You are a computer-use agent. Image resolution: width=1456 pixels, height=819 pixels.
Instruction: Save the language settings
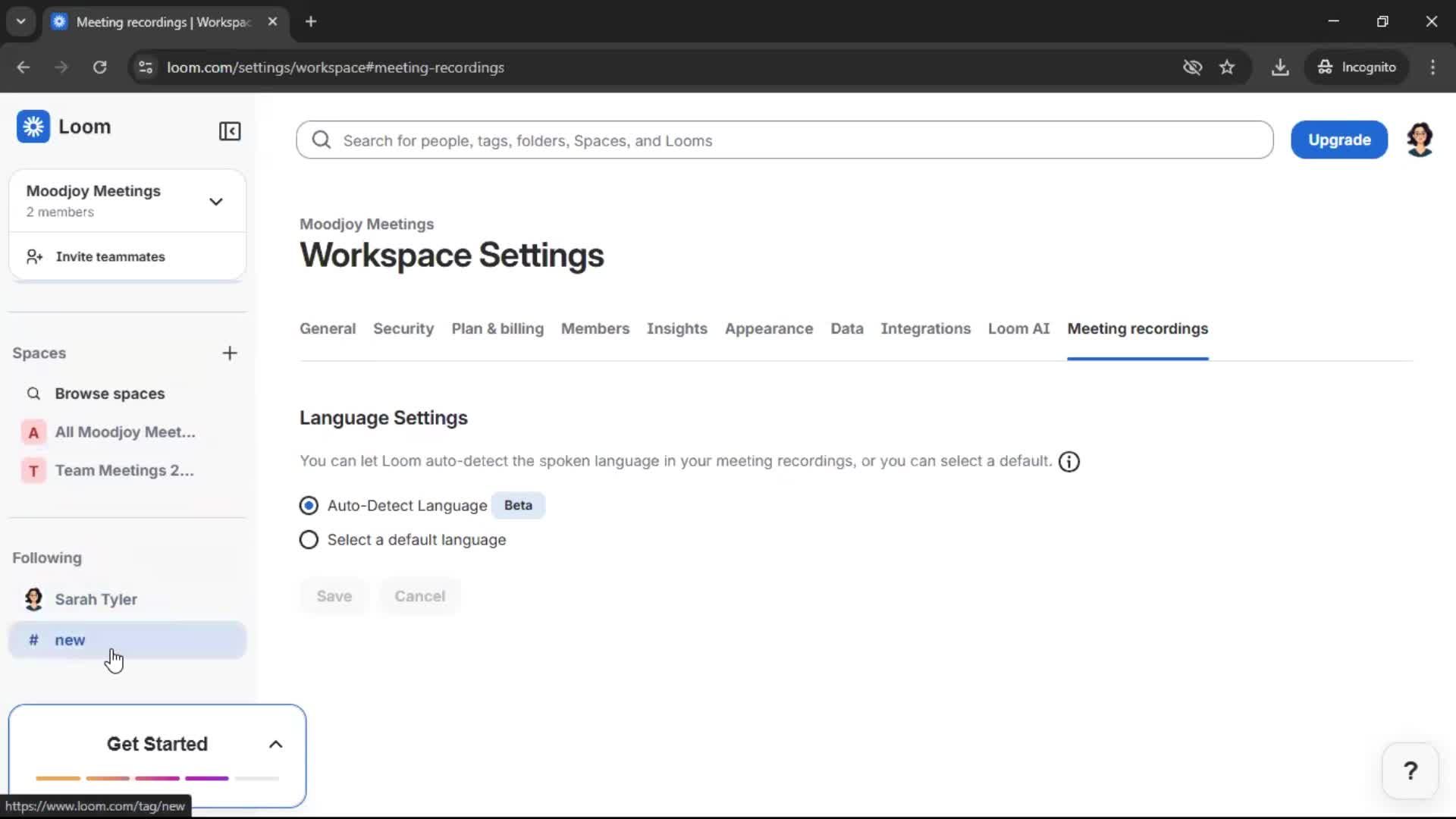coord(334,596)
